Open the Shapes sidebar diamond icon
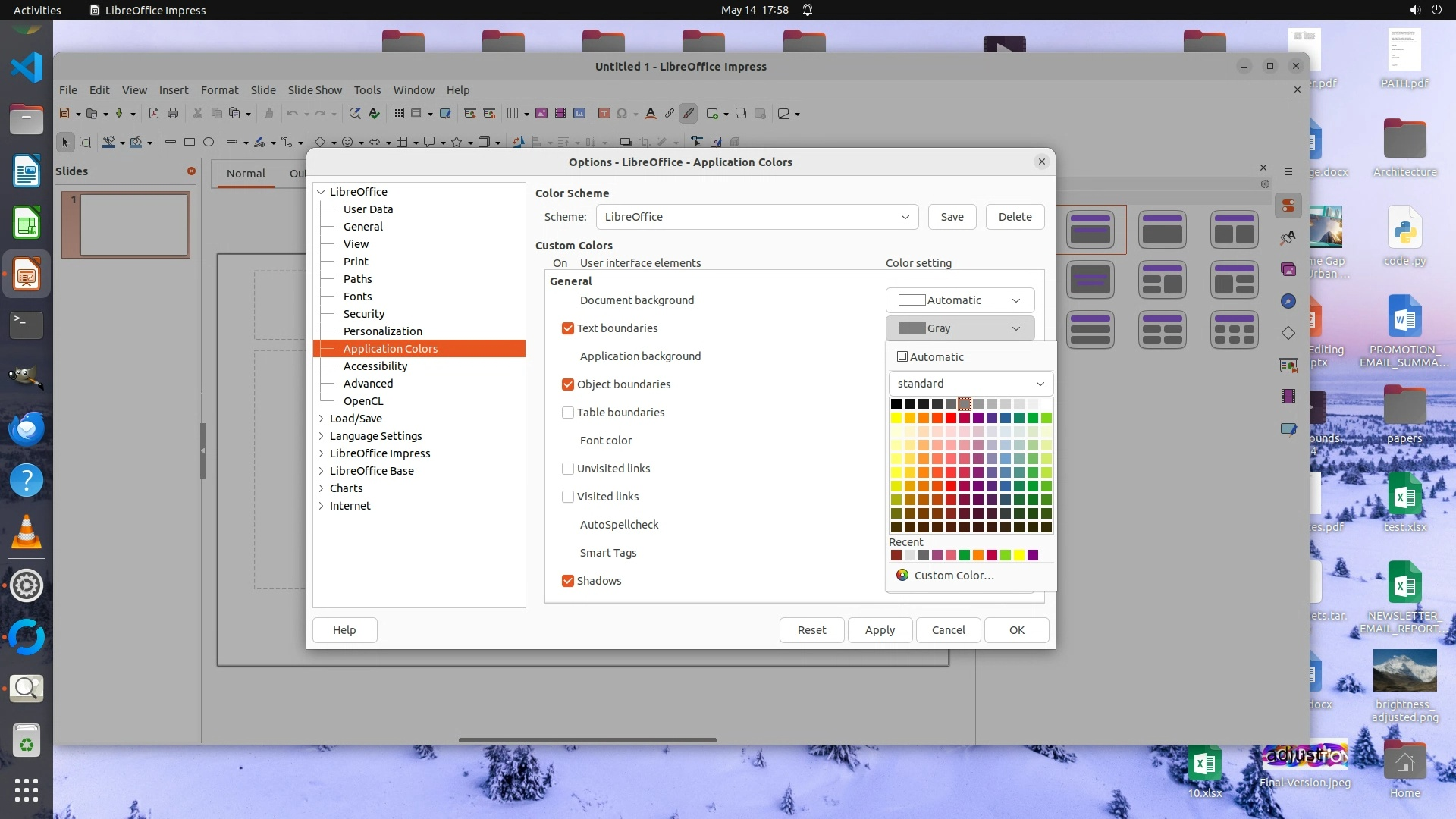 pyautogui.click(x=1288, y=333)
